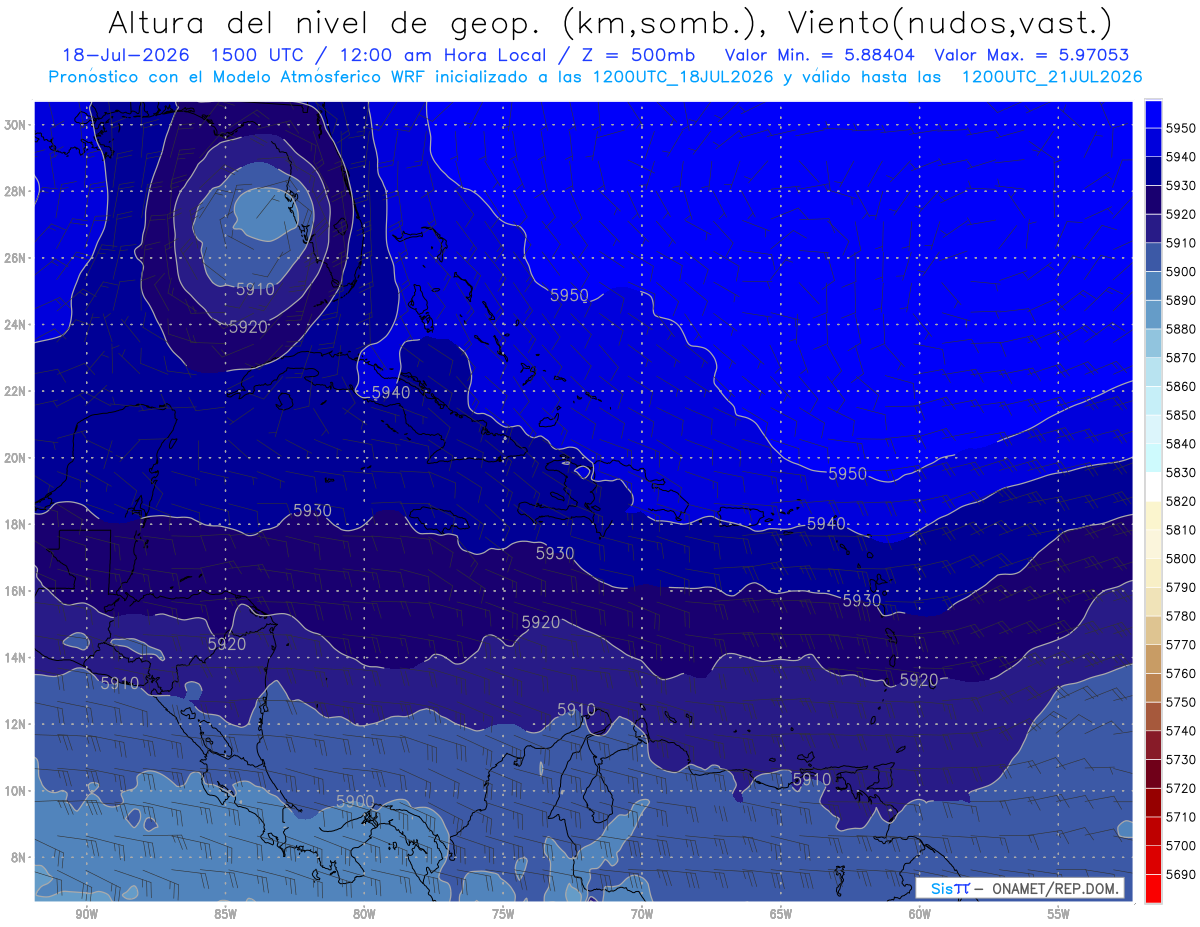Click the 20N latitude axis label
Screen dimensions: 1200x927
point(16,458)
